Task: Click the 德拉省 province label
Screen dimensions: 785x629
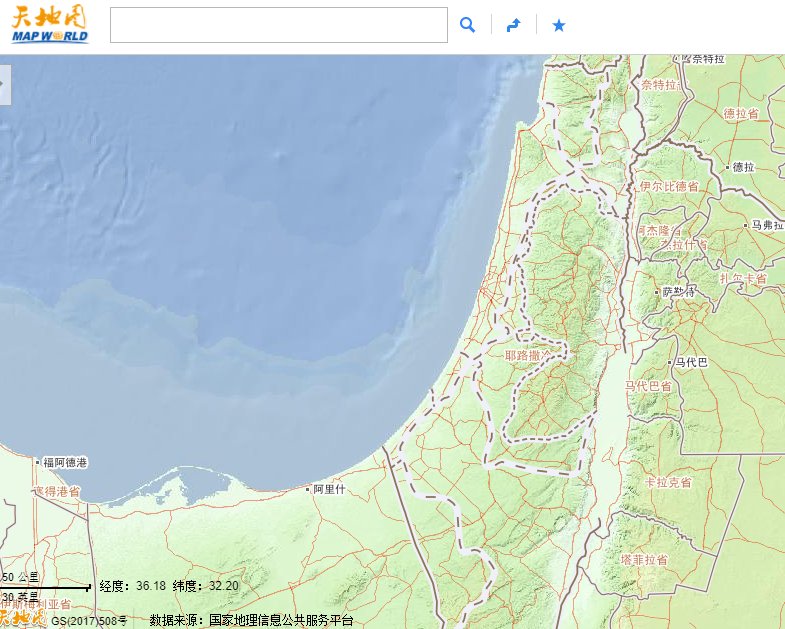Action: (x=741, y=114)
